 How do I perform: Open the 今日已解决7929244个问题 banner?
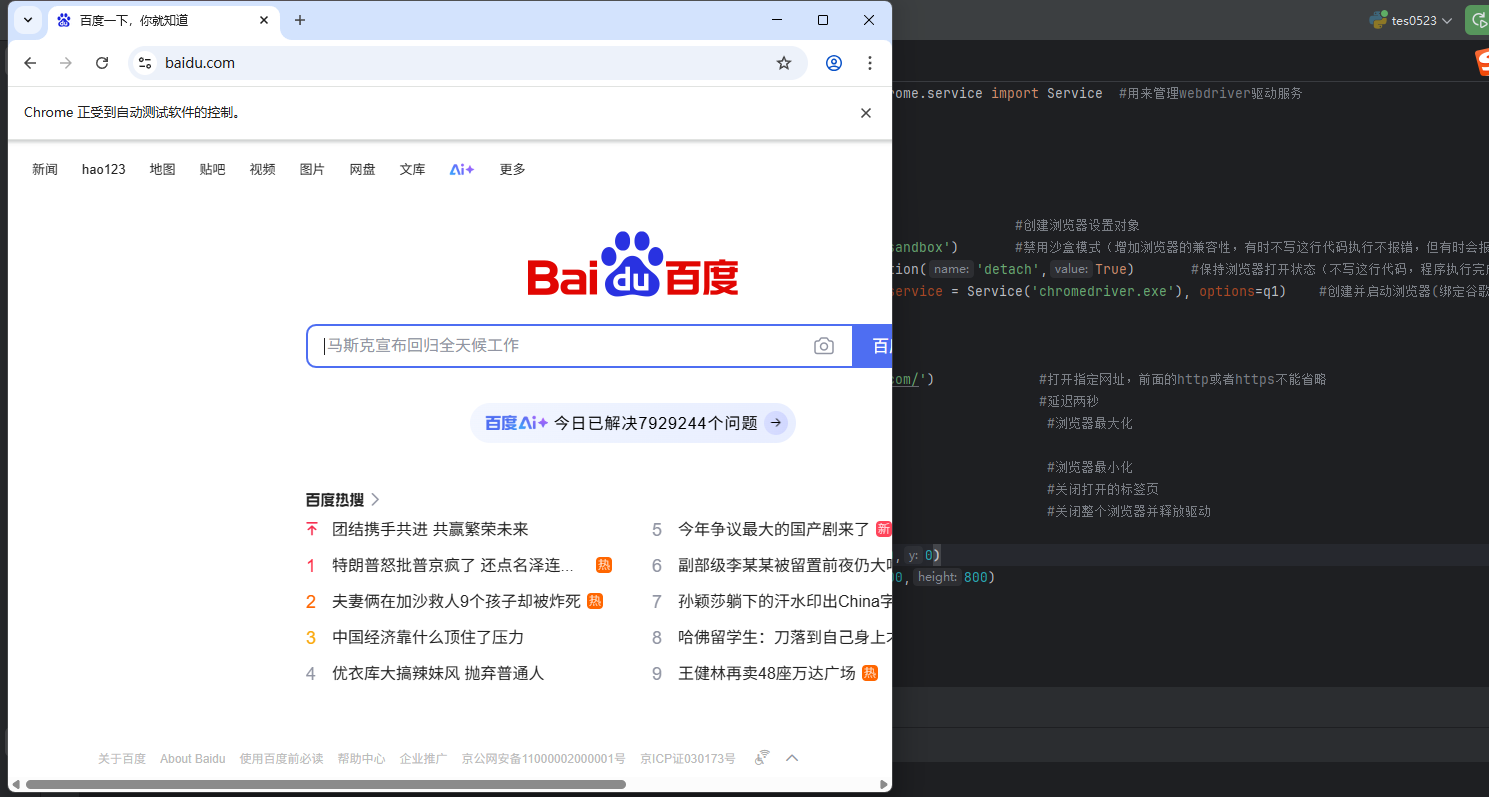[633, 423]
